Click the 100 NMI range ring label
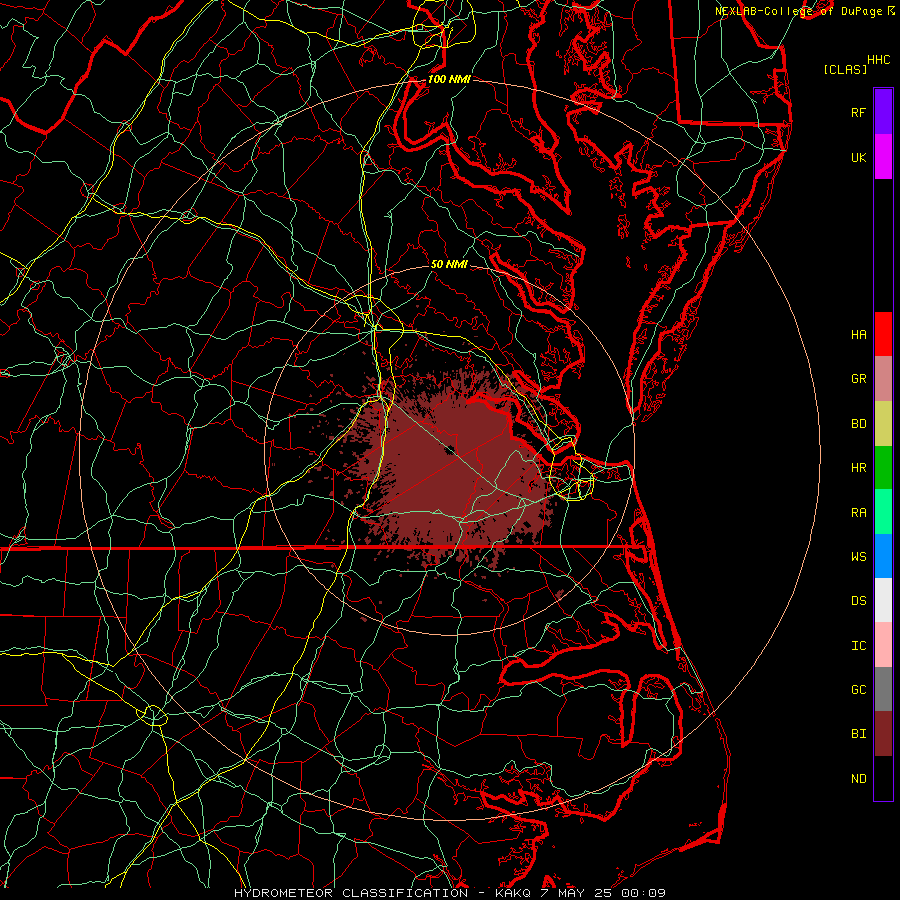The width and height of the screenshot is (900, 900). [449, 79]
